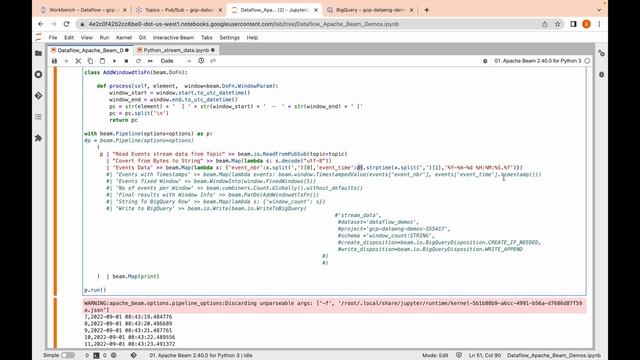The height and width of the screenshot is (360, 640).
Task: Open the Interactive Beam menu
Action: tap(173, 38)
